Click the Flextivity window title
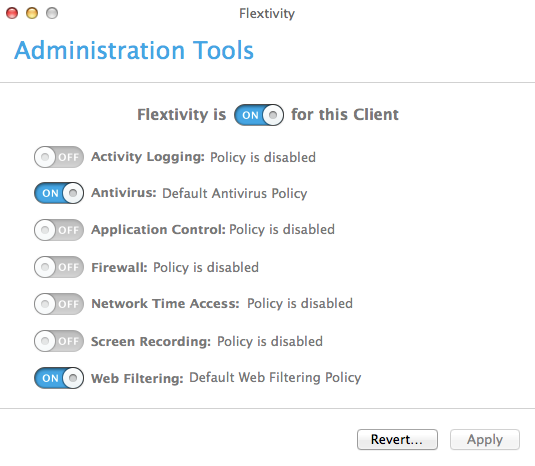Screen dimensions: 535x466 pyautogui.click(x=267, y=14)
